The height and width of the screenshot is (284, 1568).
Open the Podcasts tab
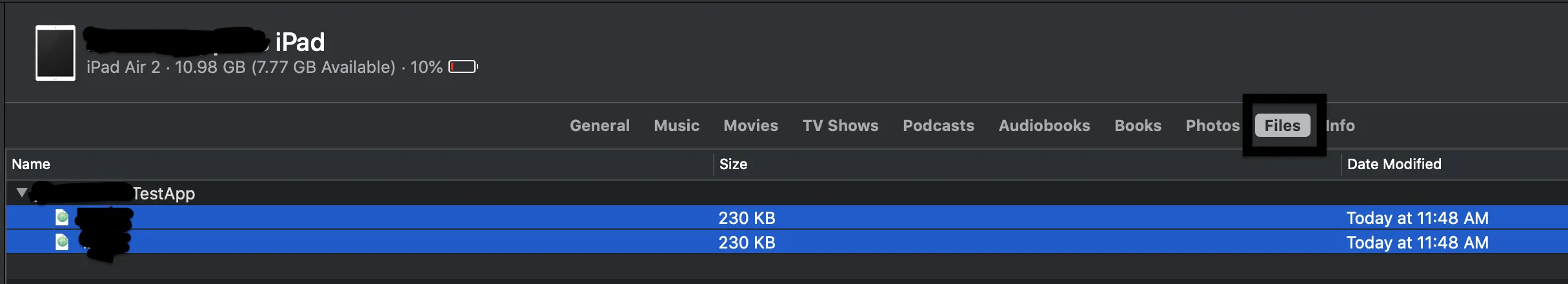tap(938, 125)
